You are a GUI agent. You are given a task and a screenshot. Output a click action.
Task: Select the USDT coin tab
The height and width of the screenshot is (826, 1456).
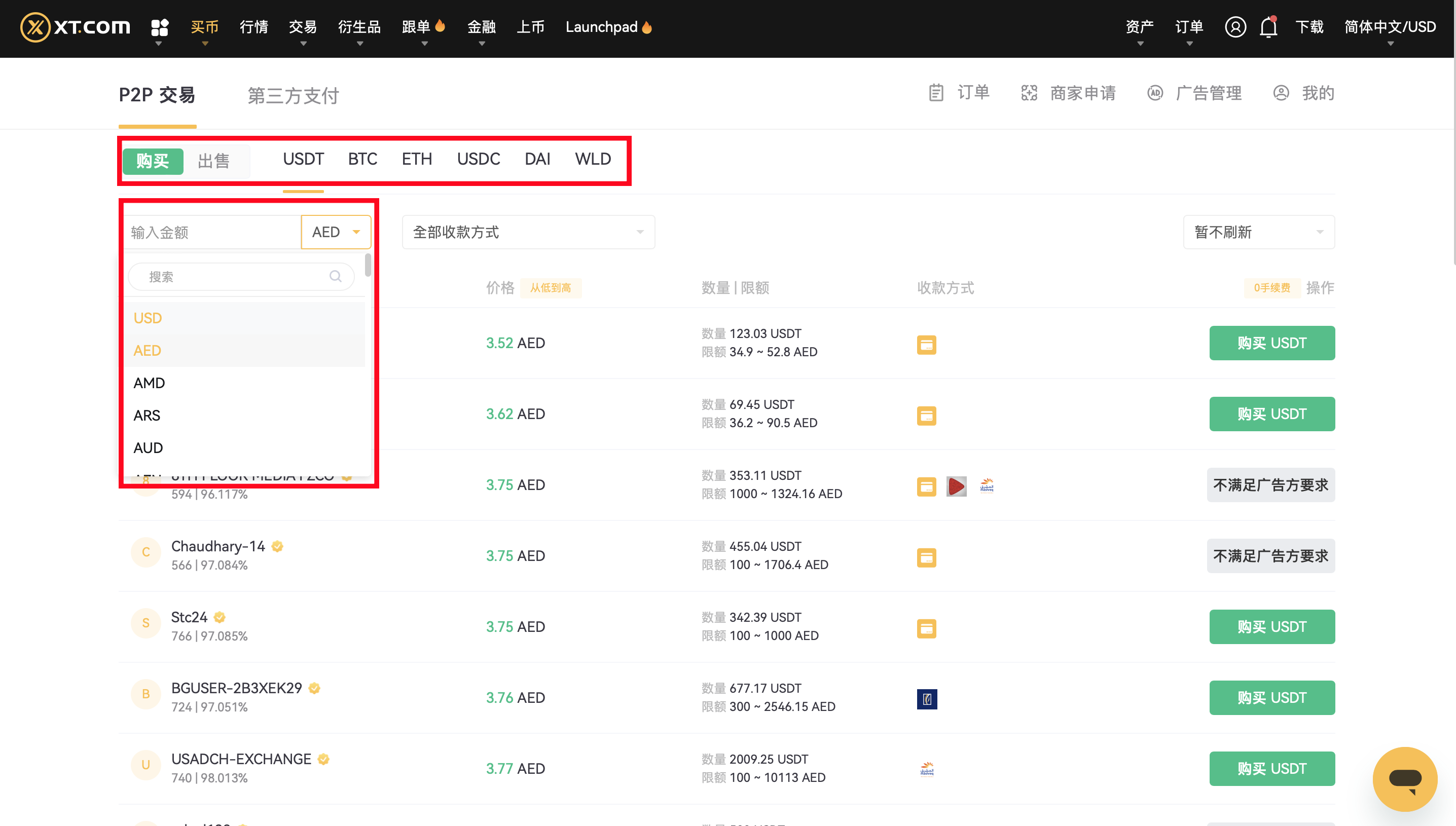tap(303, 159)
